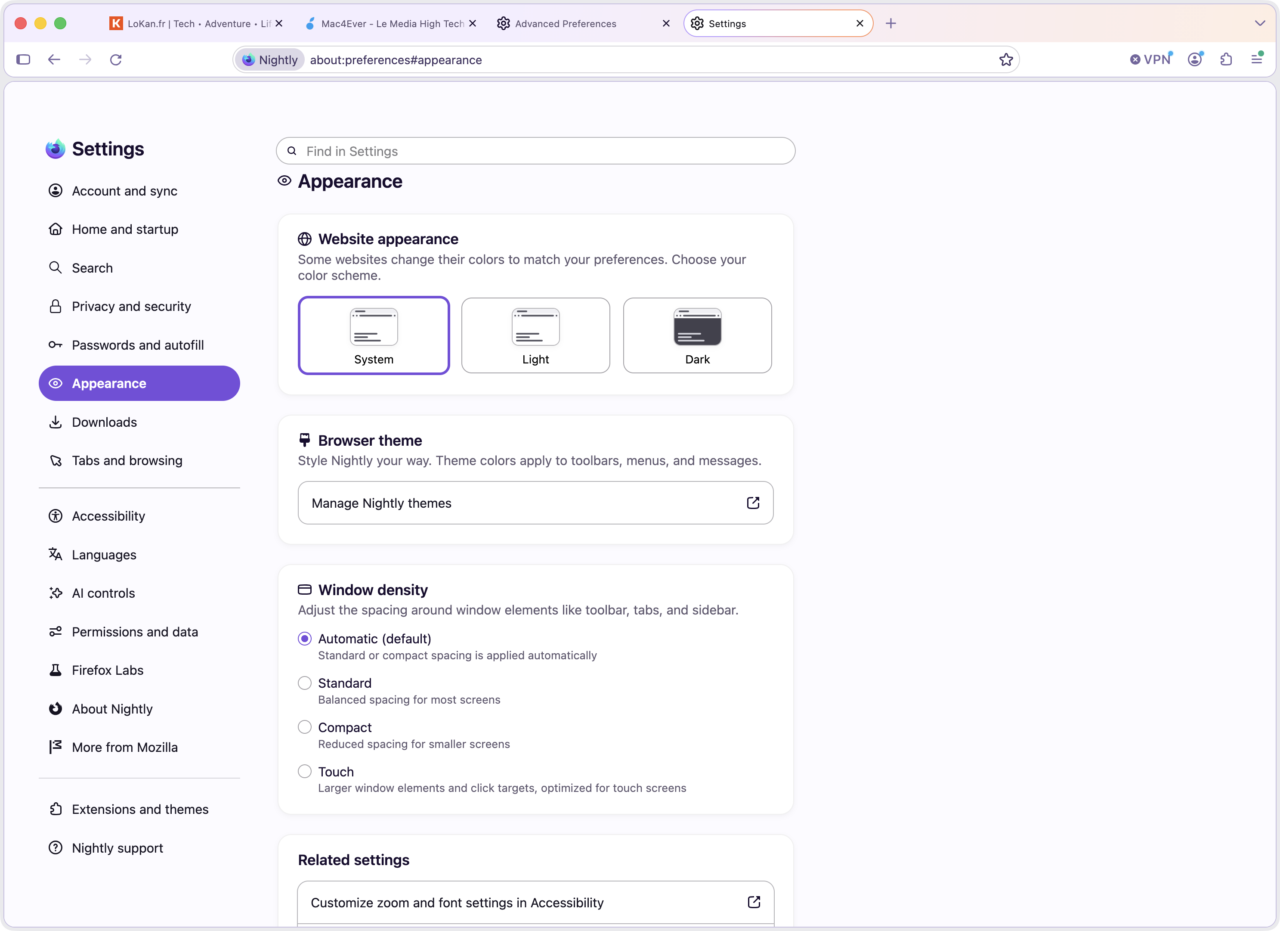Viewport: 1280px width, 931px height.
Task: Open the VPN toolbar button
Action: [x=1151, y=60]
